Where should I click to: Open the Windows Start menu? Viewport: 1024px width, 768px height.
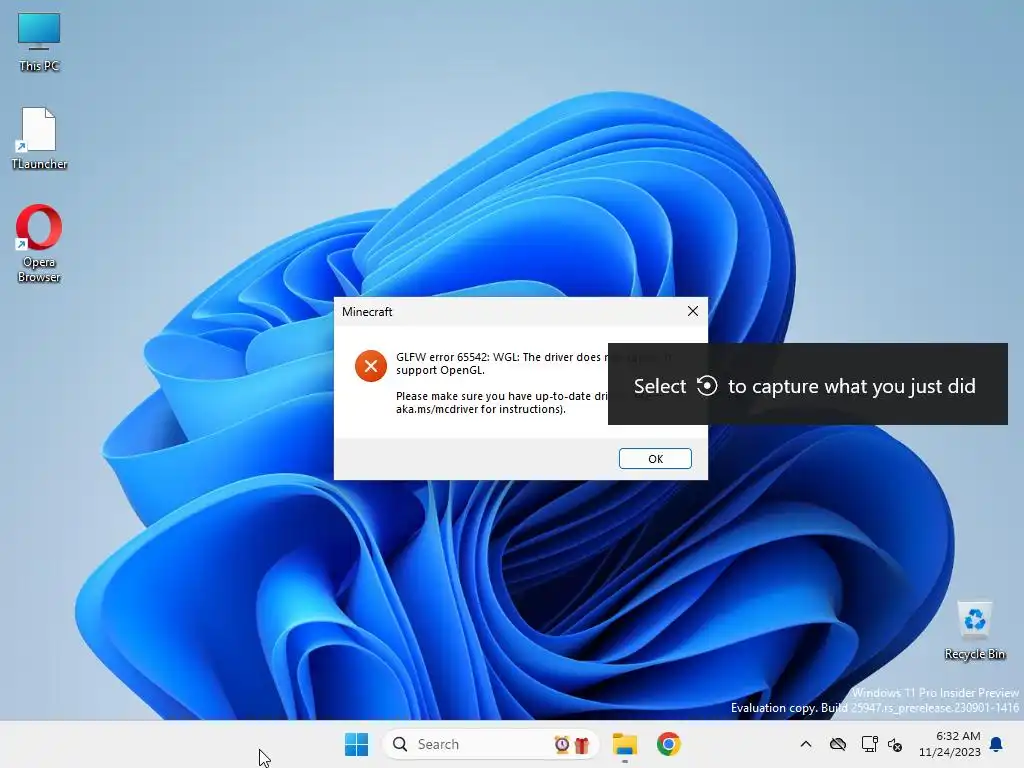click(357, 744)
